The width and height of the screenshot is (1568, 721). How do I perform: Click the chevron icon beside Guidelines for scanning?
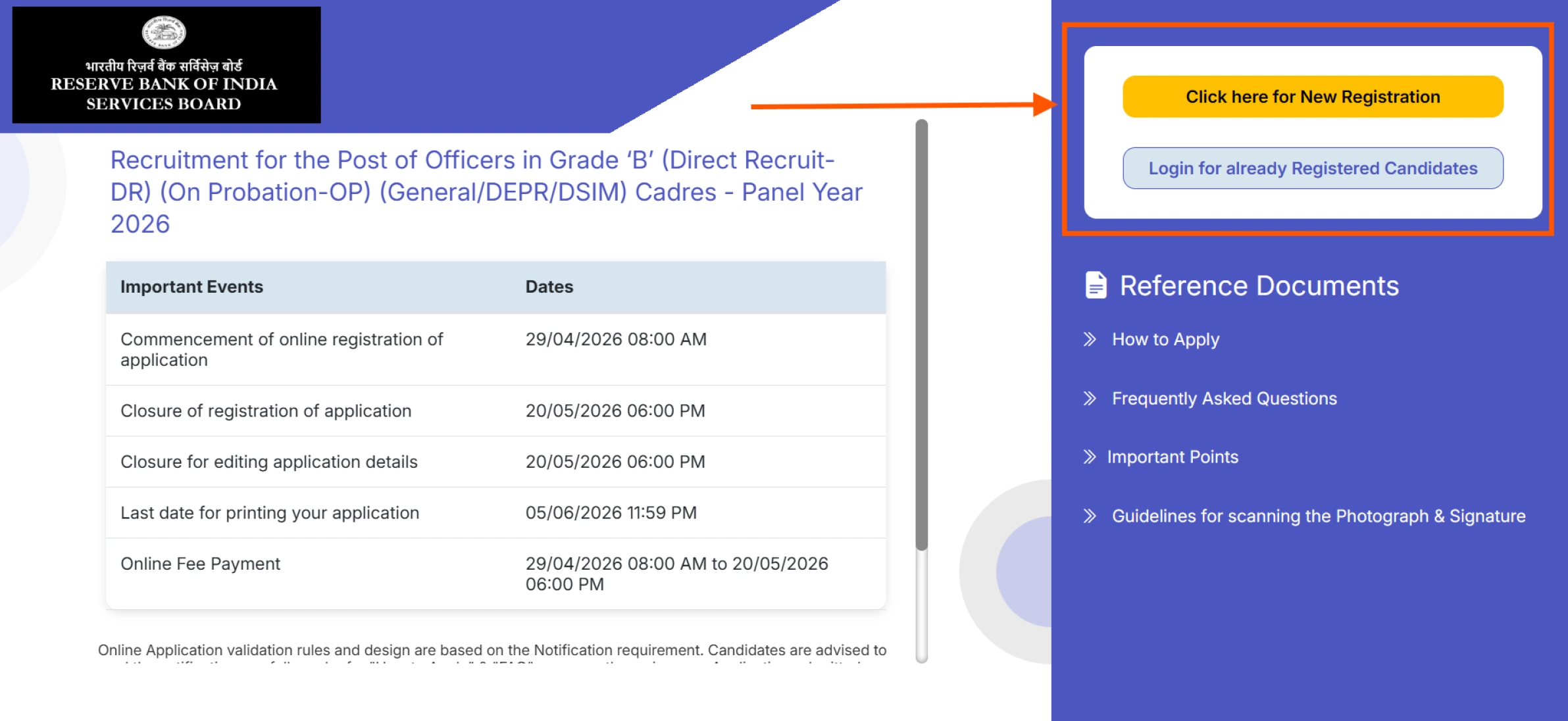pyautogui.click(x=1090, y=516)
